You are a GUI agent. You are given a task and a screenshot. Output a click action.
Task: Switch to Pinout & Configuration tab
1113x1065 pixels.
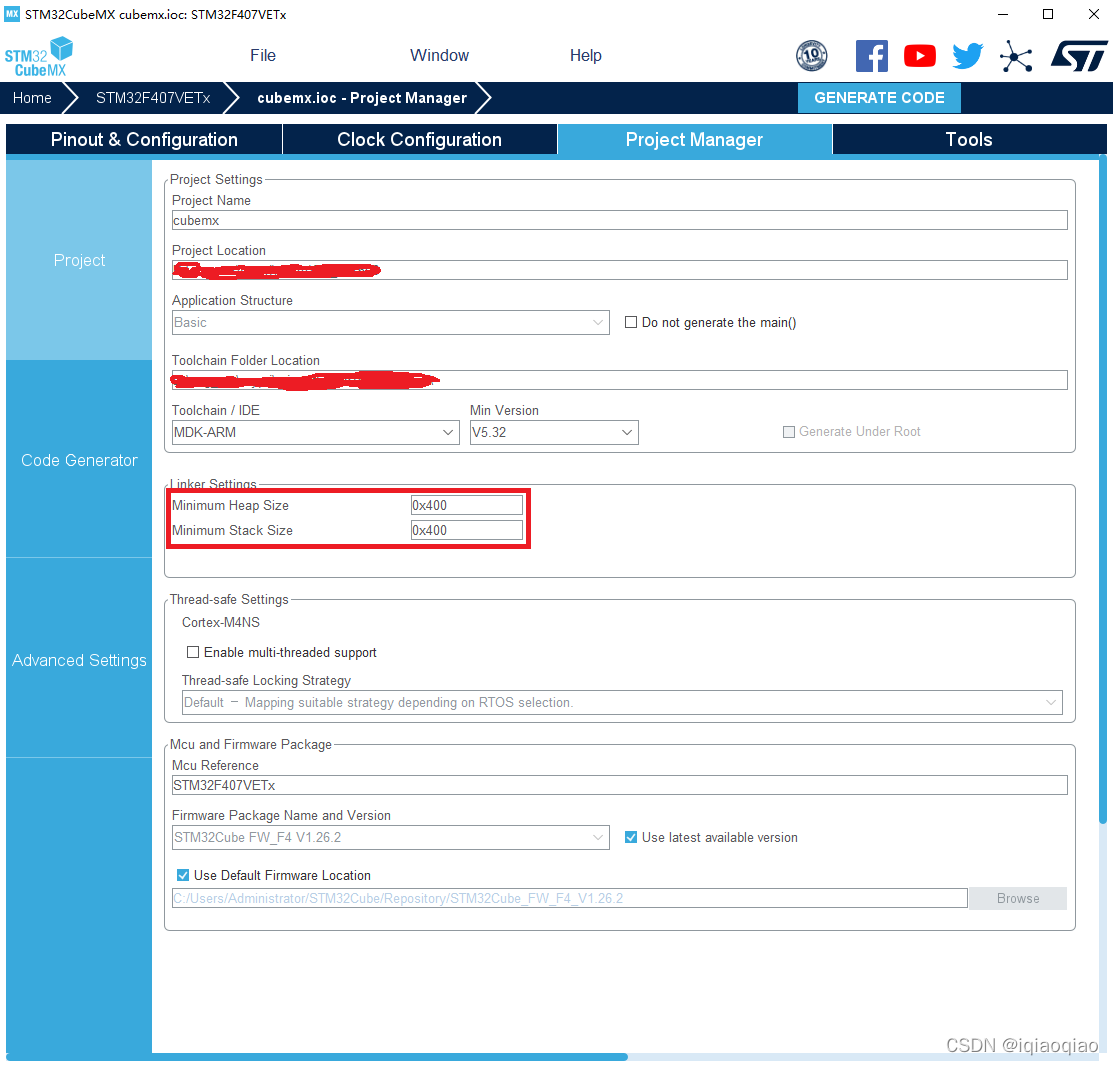(x=144, y=139)
